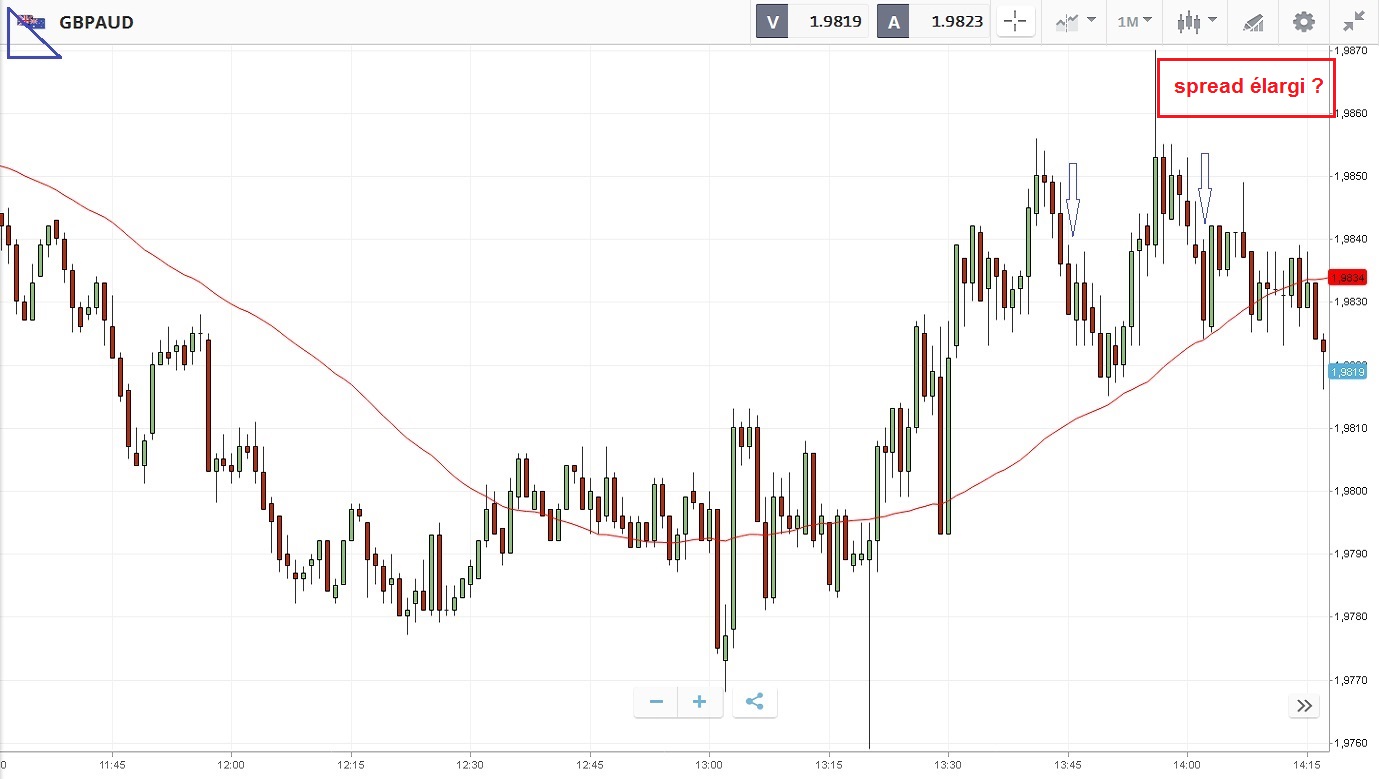The image size is (1379, 779).
Task: Zoom in the chart with plus
Action: 700,702
